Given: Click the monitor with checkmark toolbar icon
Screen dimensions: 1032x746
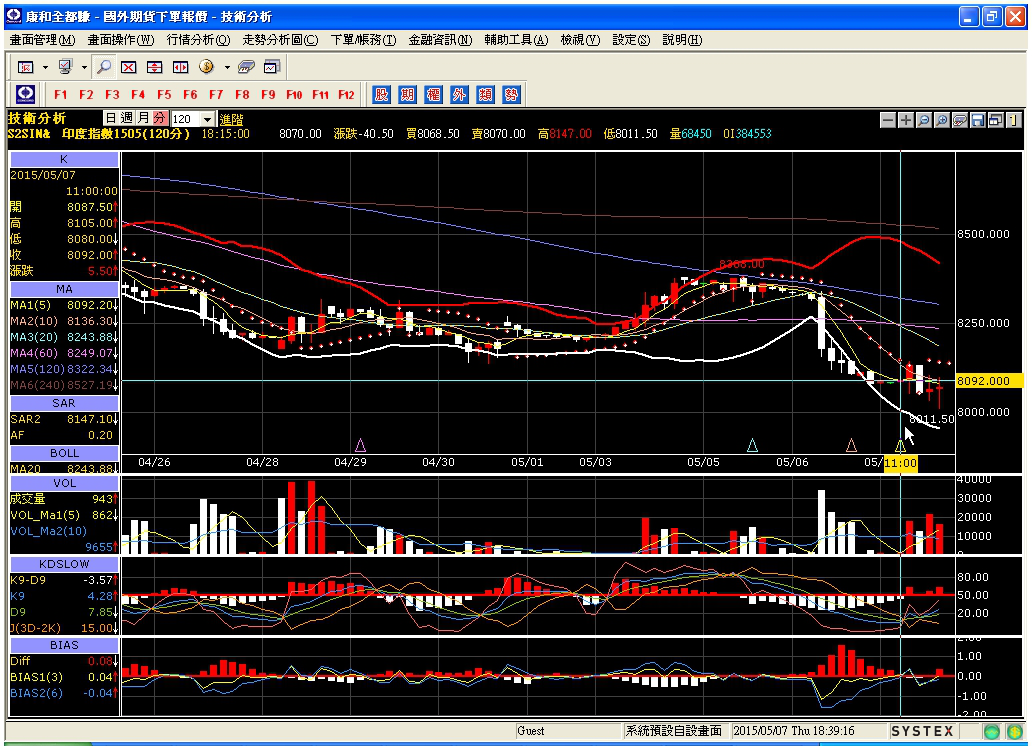Looking at the screenshot, I should coord(65,67).
